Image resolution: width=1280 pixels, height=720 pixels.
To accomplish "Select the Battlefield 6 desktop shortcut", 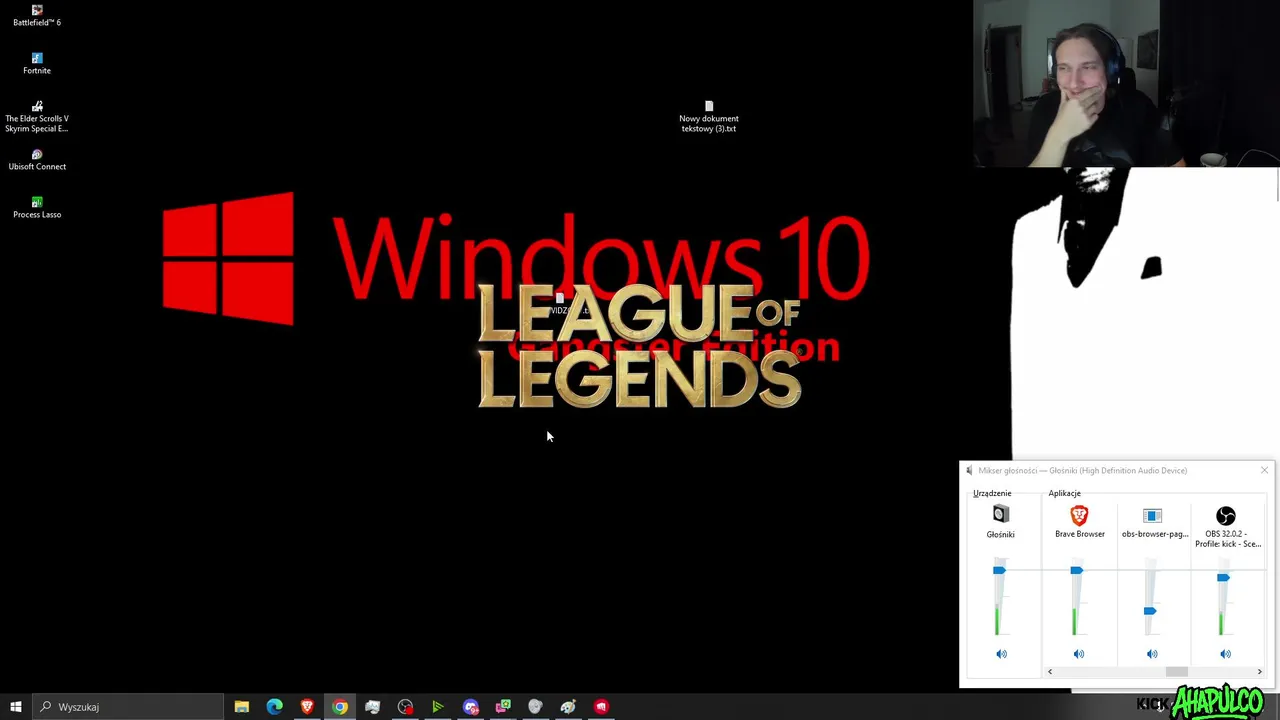I will pyautogui.click(x=37, y=16).
